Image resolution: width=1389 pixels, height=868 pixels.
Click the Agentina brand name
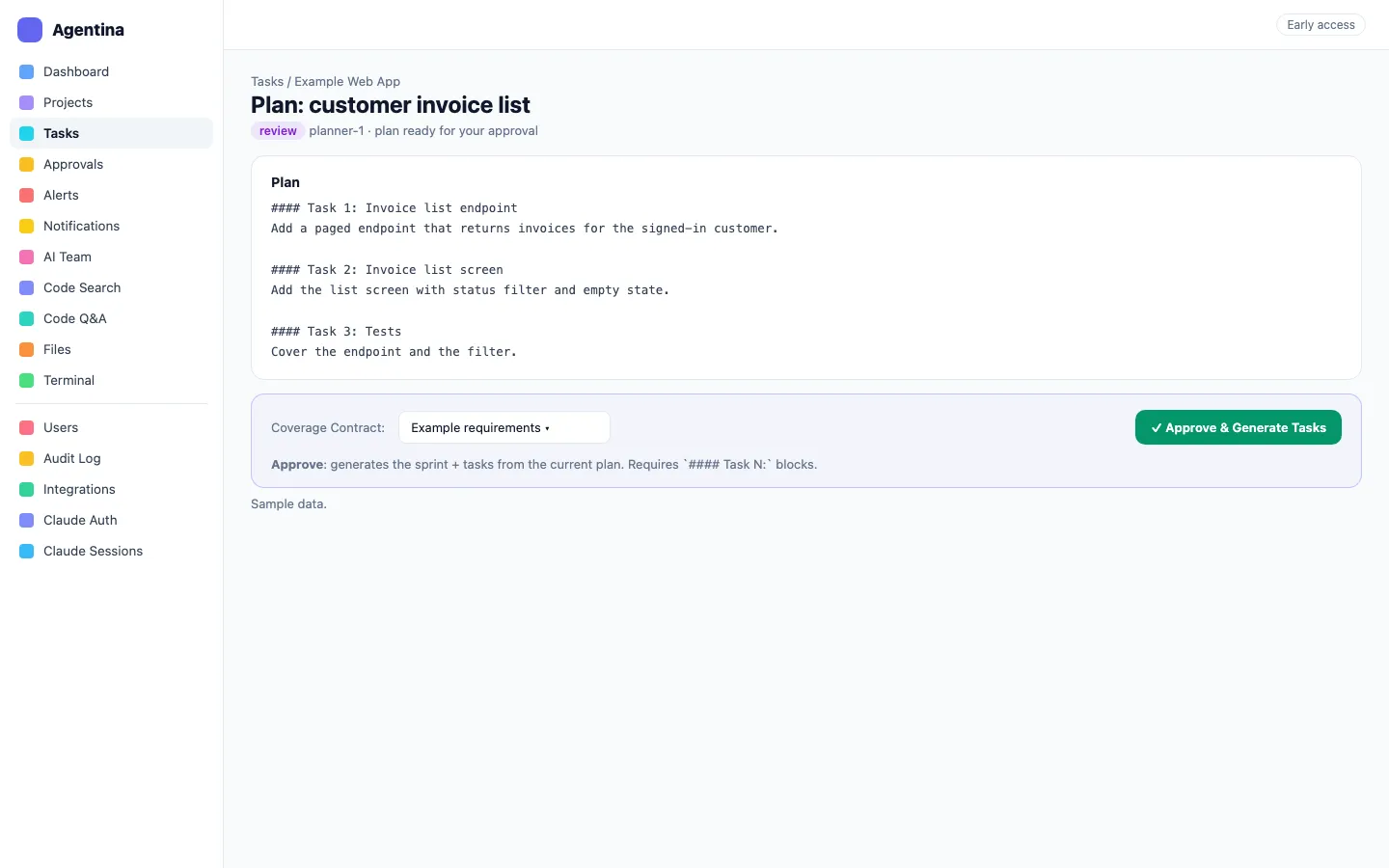click(88, 30)
